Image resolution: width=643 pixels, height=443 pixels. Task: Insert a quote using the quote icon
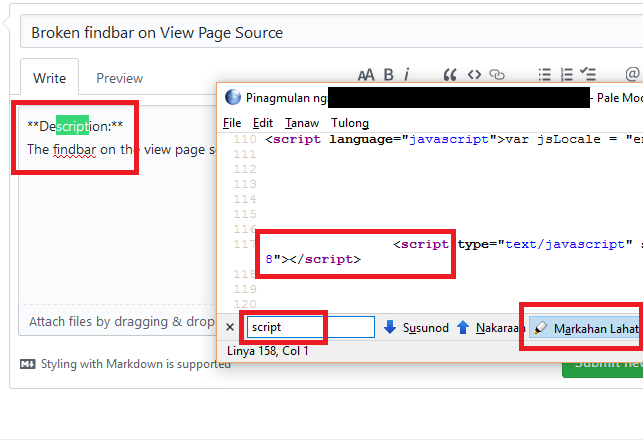point(450,75)
